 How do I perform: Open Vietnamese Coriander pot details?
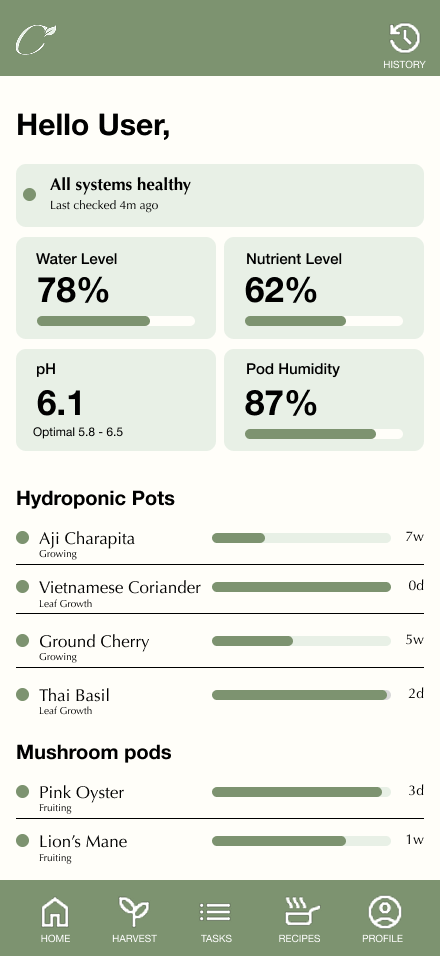click(220, 593)
